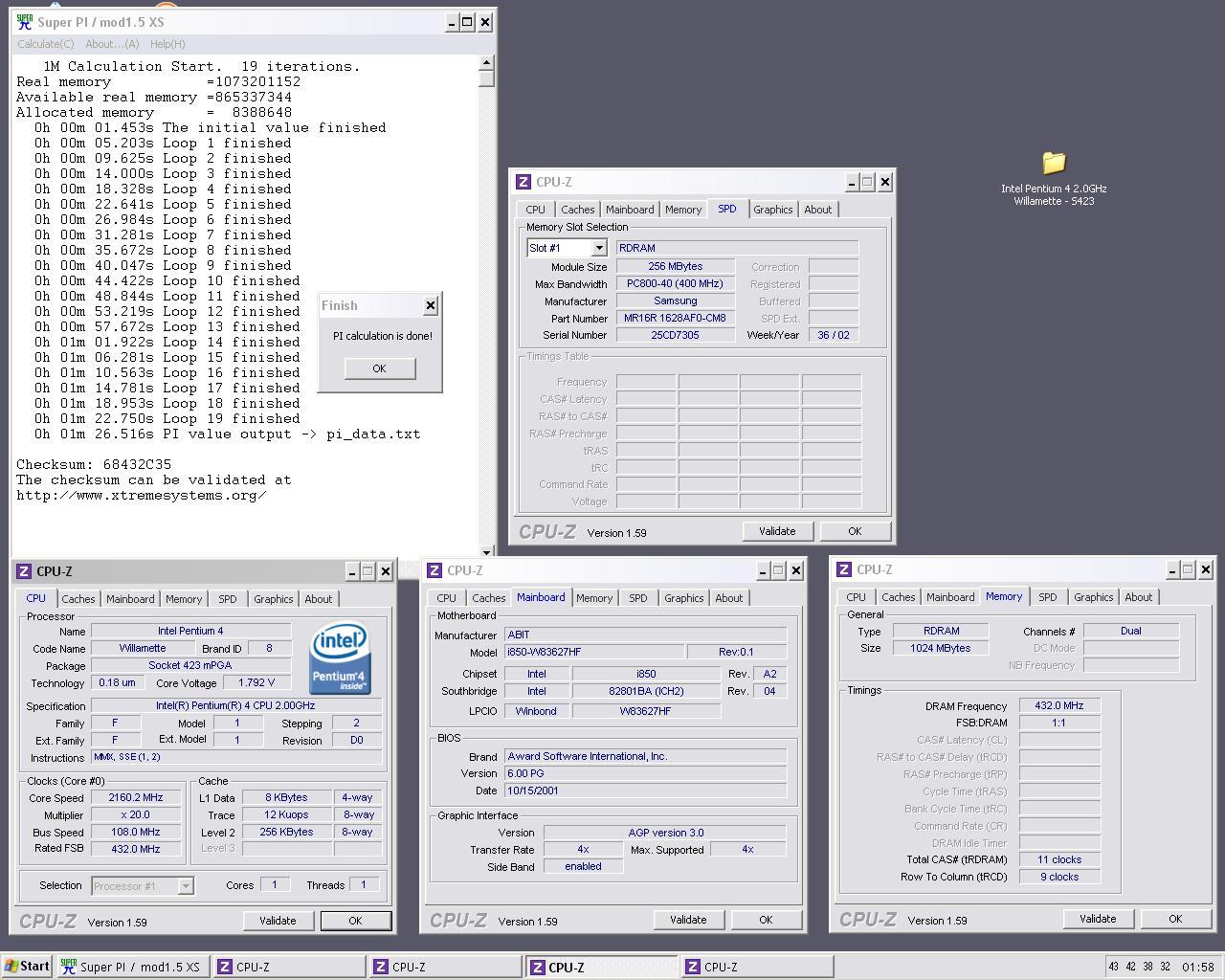Image resolution: width=1225 pixels, height=980 pixels.
Task: Click the CPU-Z icon in Memory window title
Action: pos(844,569)
